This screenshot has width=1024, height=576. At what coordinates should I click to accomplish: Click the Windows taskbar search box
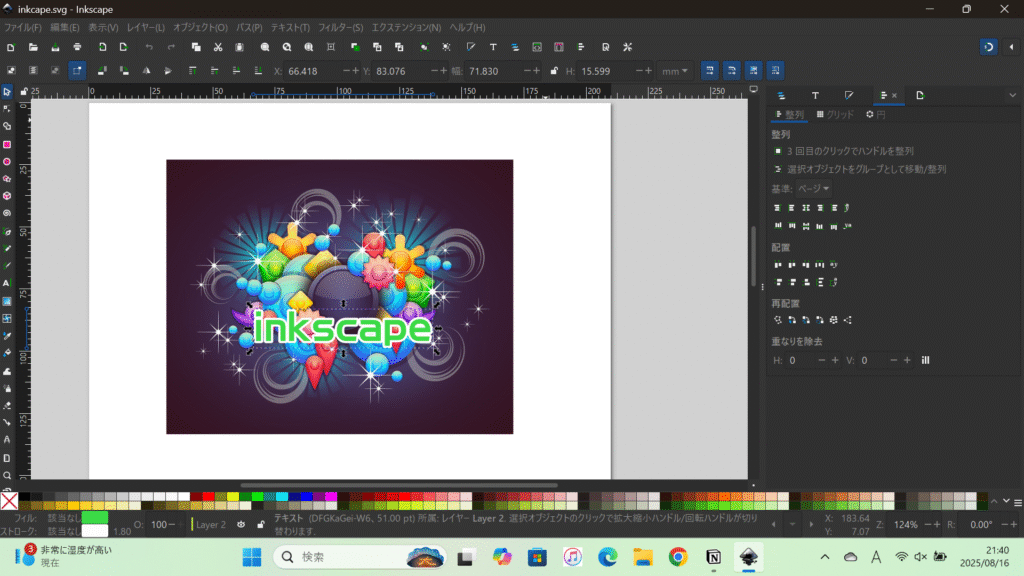pyautogui.click(x=340, y=557)
